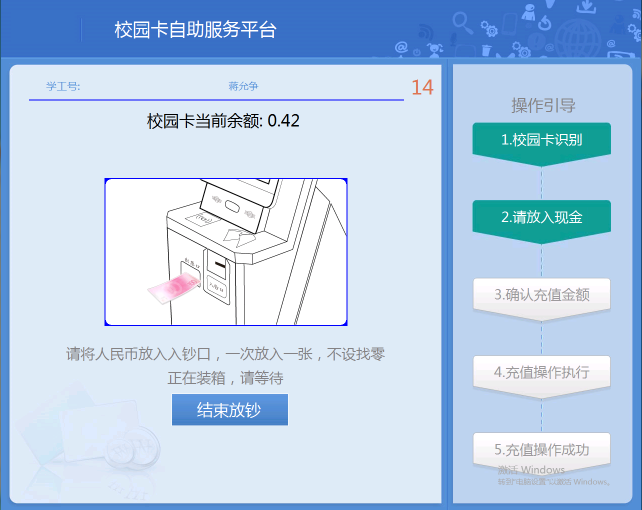The height and width of the screenshot is (510, 642).
Task: Click the 校园卡当前余额 balance text
Action: (223, 121)
